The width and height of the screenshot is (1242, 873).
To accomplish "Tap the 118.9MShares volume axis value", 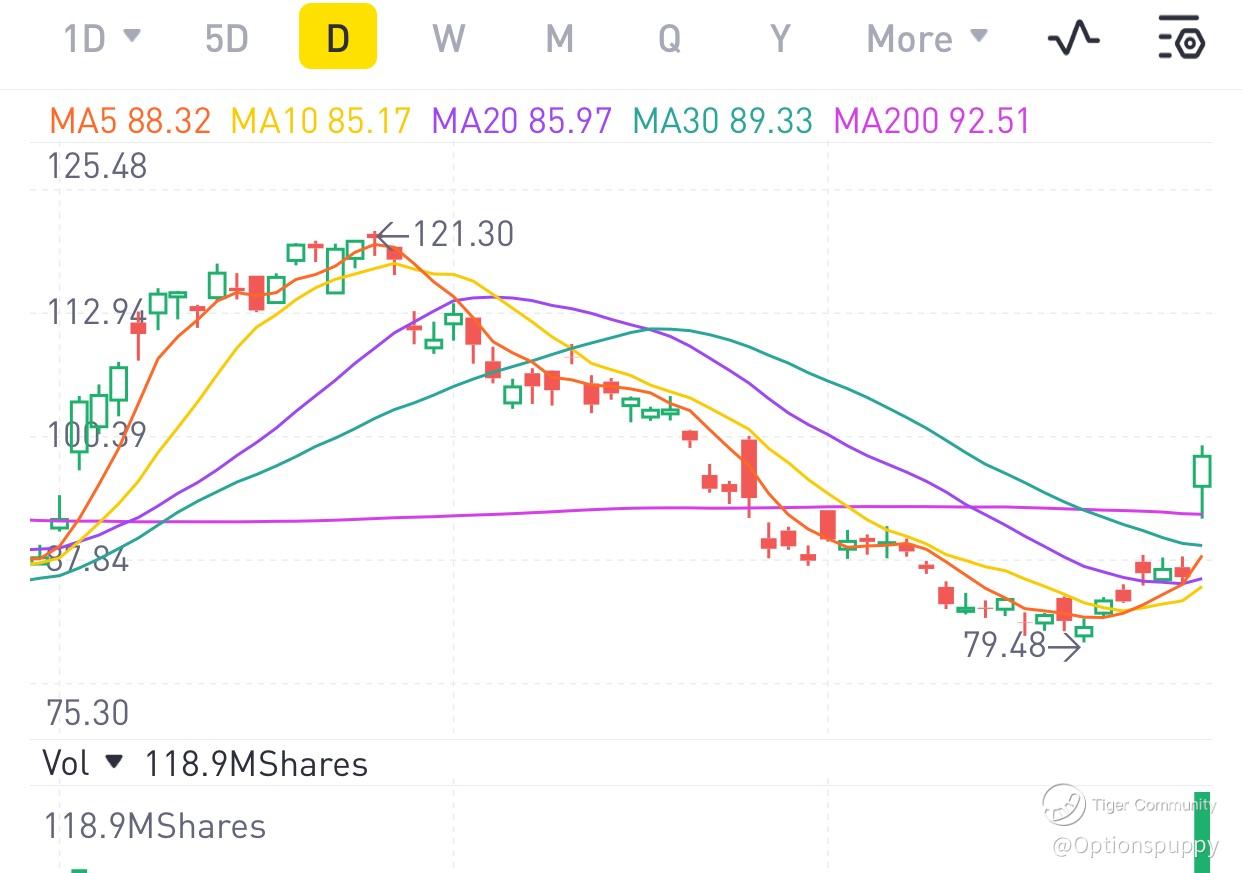I will tap(155, 826).
